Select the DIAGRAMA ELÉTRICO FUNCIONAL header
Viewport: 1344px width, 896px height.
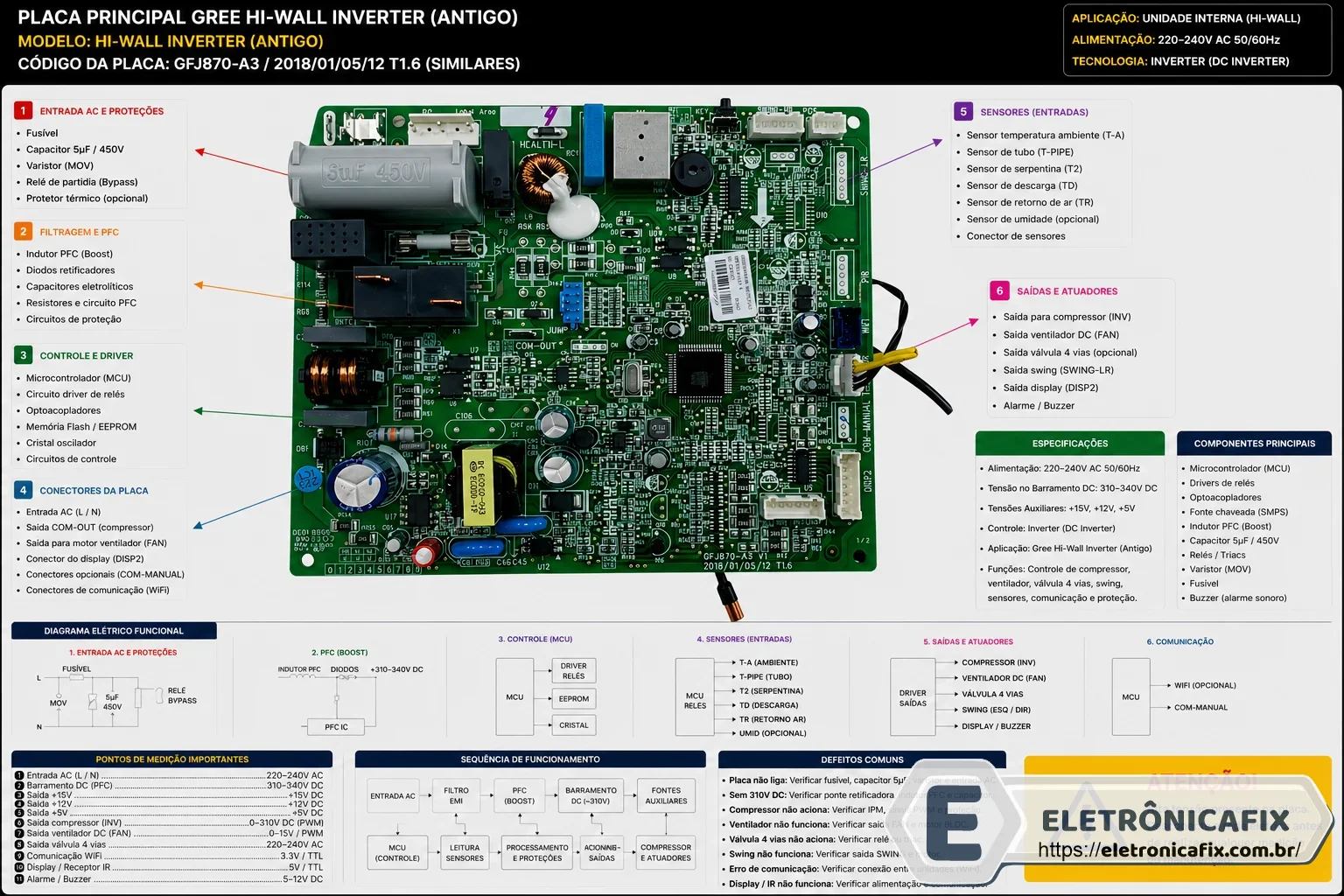coord(114,631)
